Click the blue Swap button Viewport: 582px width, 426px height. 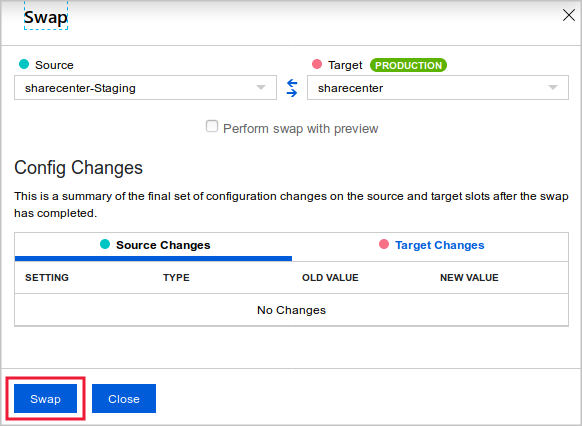(45, 399)
